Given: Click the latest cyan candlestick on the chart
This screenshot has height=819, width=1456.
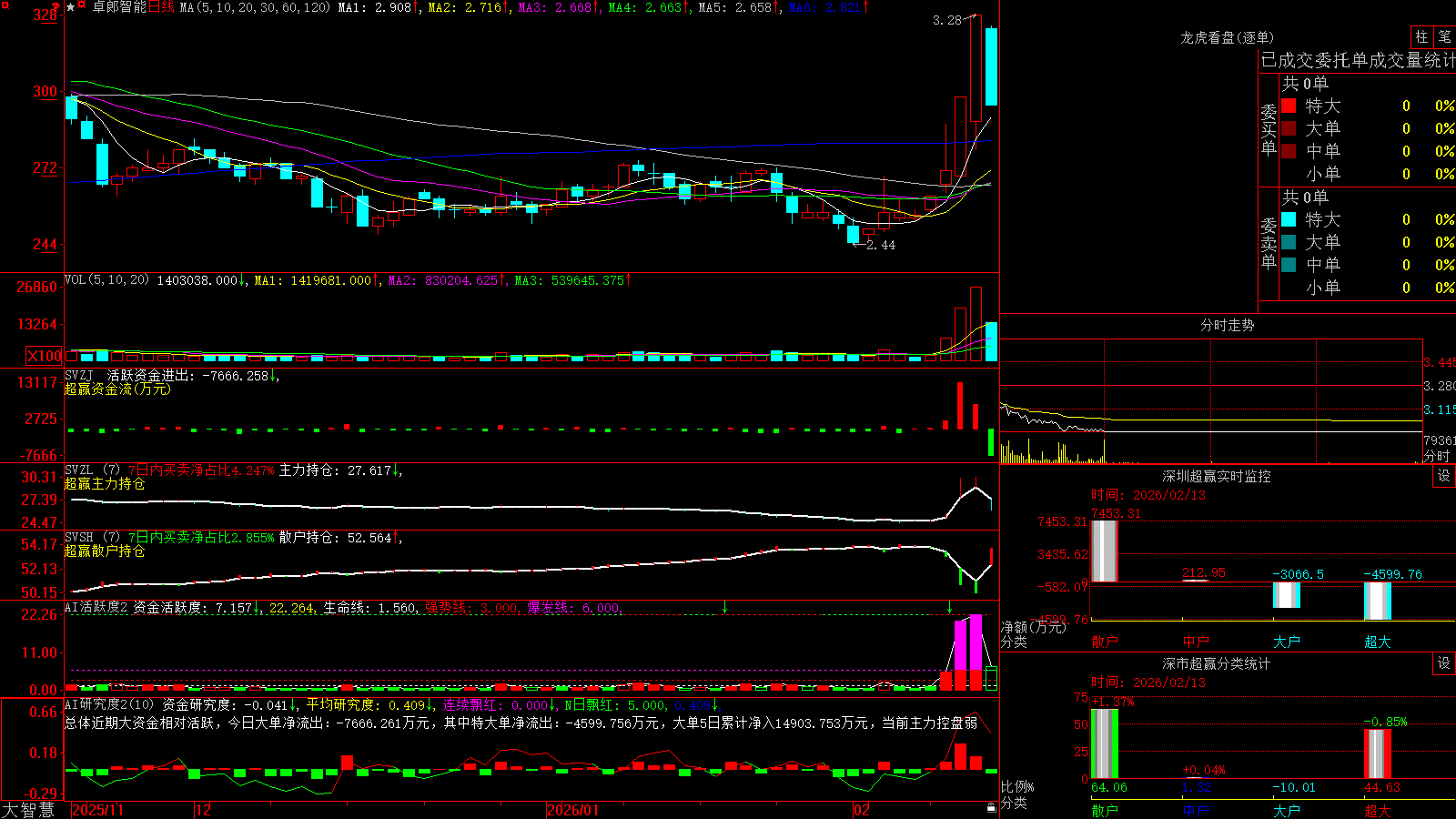Looking at the screenshot, I should click(991, 66).
